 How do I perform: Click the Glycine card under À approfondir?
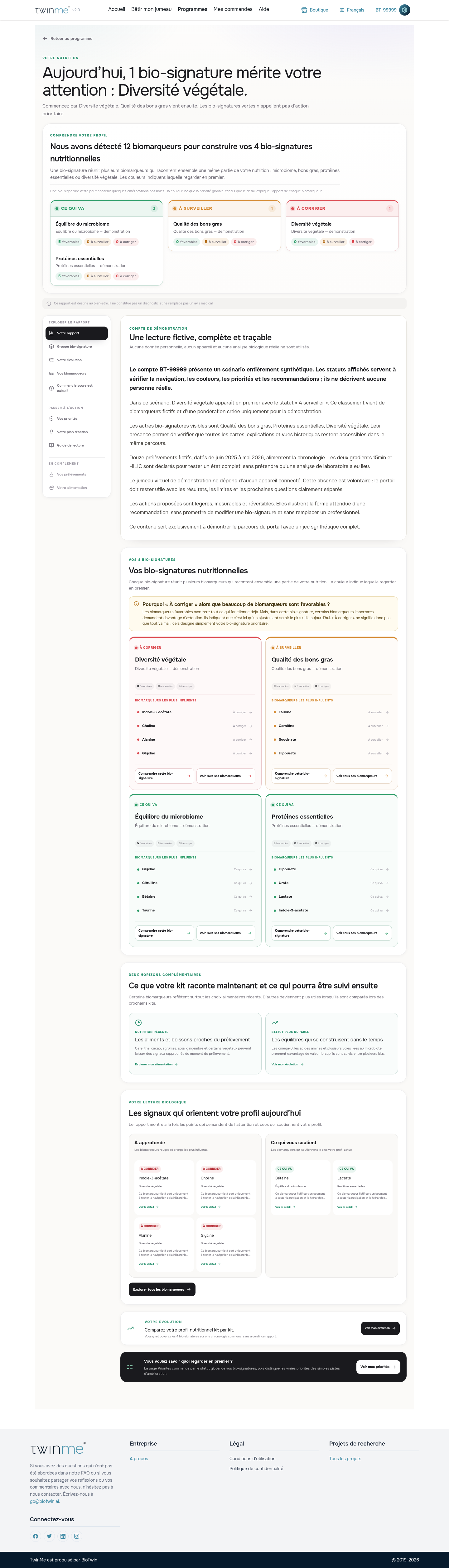pos(227,1245)
